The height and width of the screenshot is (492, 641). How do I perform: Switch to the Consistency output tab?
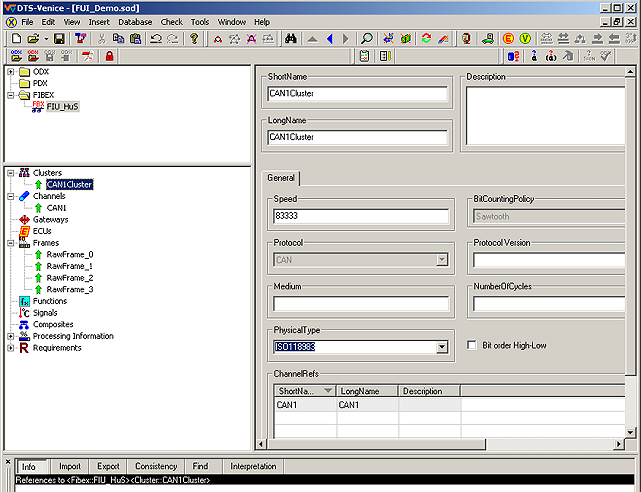coord(156,466)
